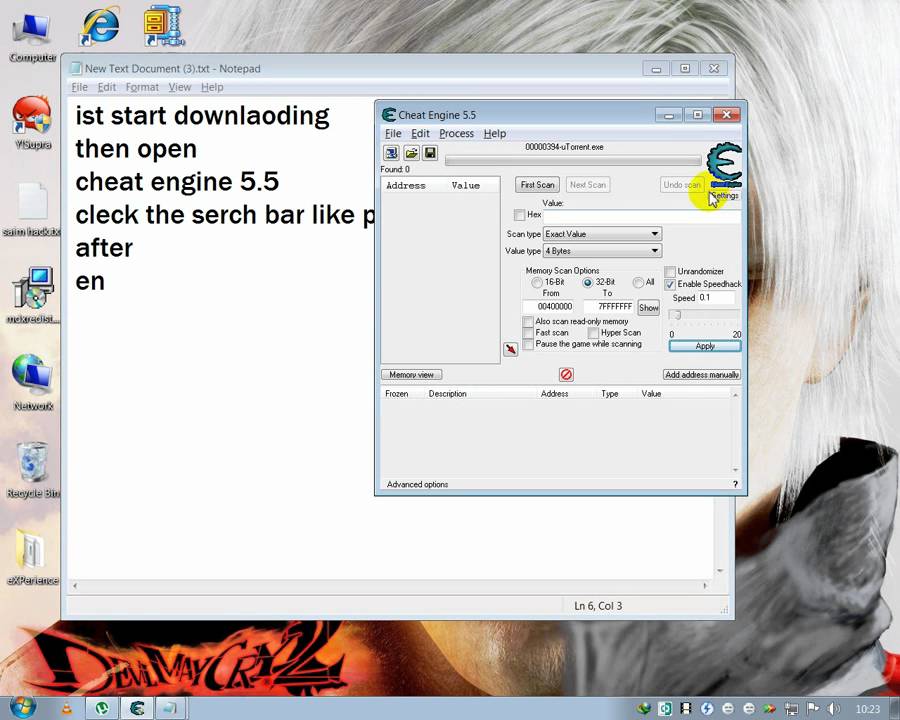
Task: Click the red no-entry clear list icon
Action: click(566, 374)
